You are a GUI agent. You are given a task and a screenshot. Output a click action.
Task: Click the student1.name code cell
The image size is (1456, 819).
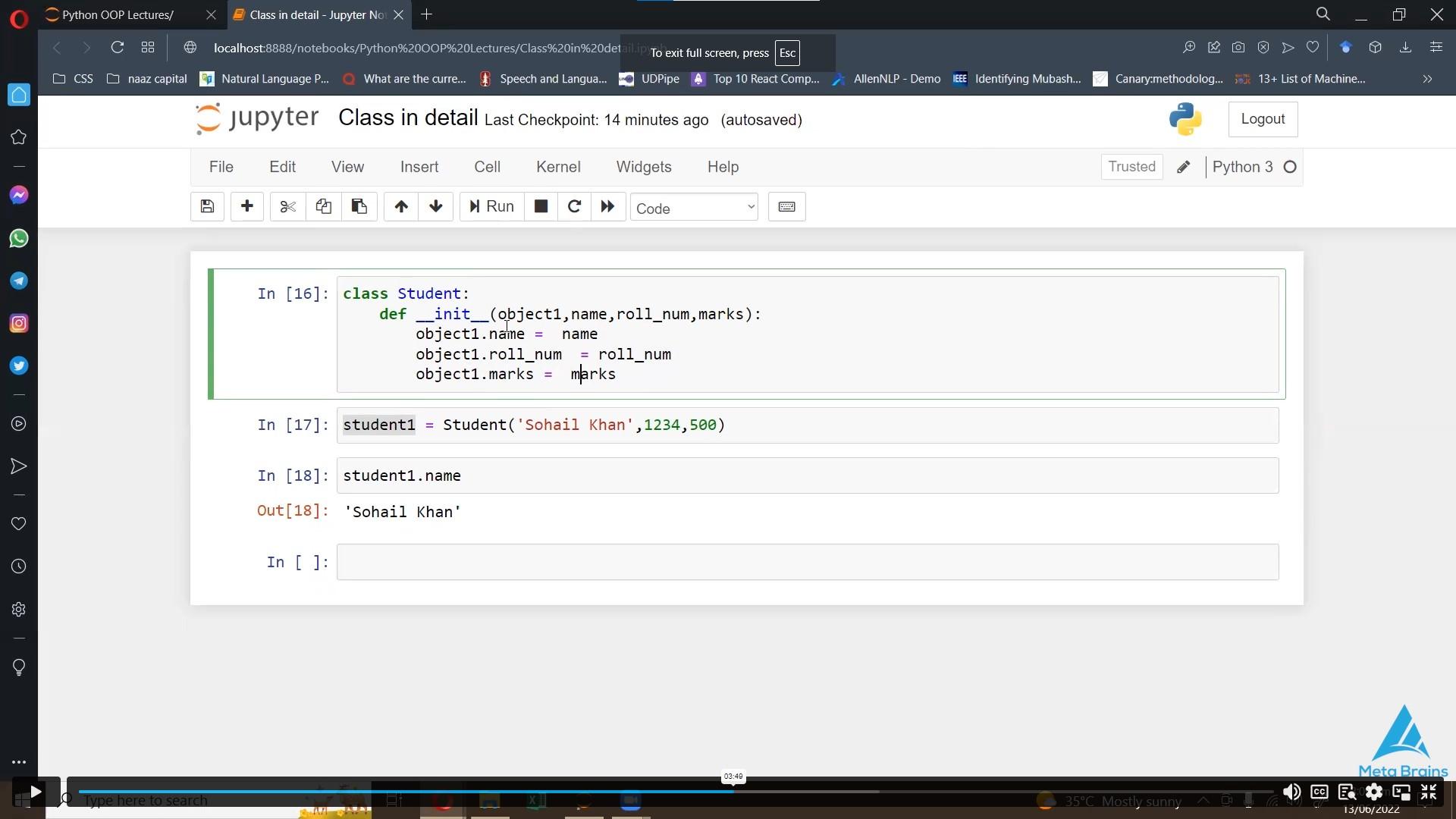tap(808, 475)
